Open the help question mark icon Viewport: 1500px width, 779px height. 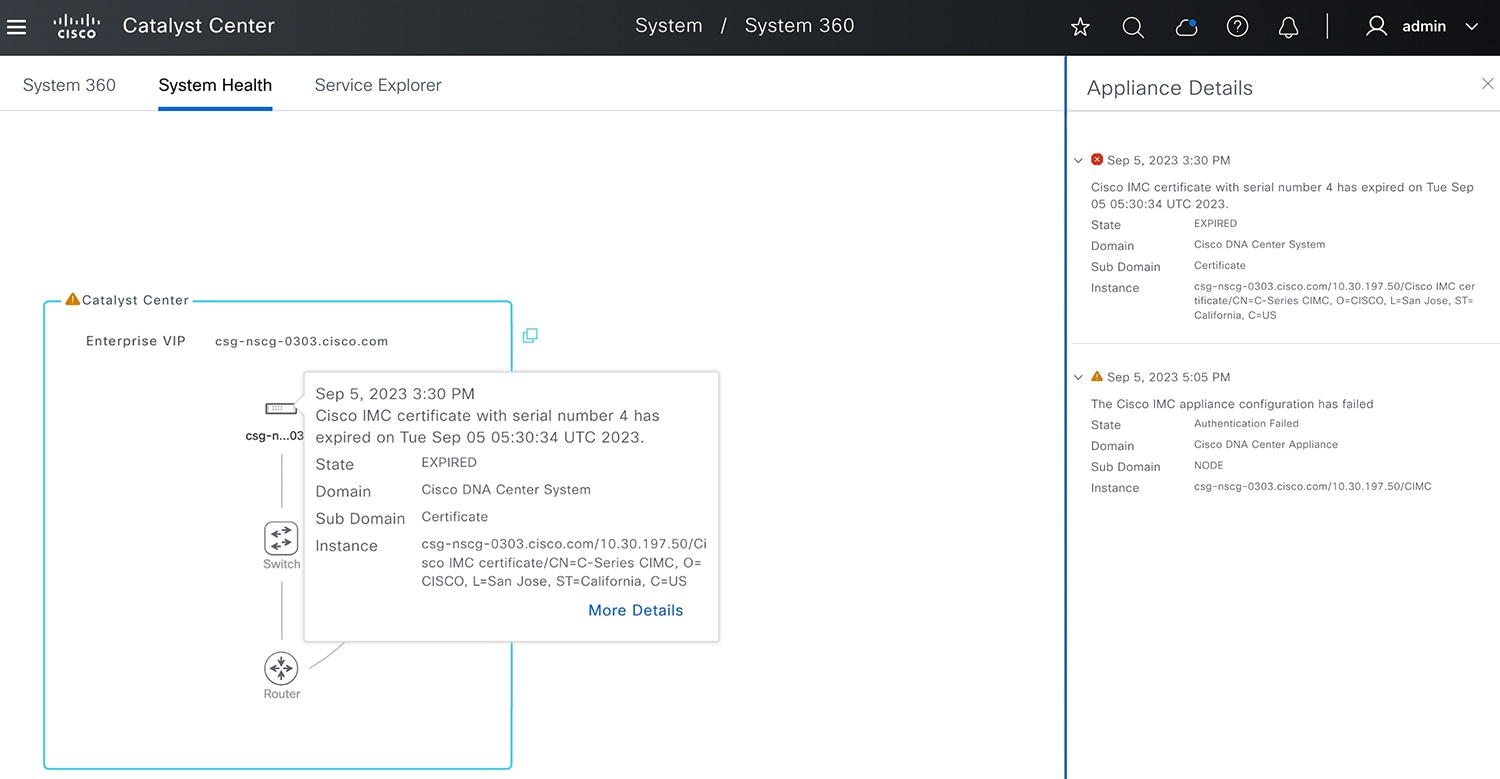pyautogui.click(x=1238, y=27)
